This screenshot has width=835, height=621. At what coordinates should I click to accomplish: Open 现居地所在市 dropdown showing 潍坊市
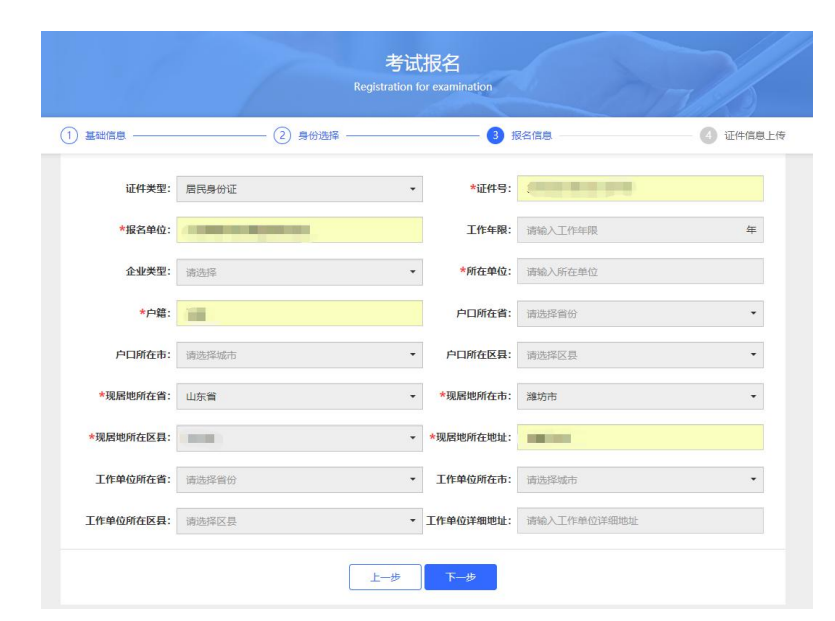click(640, 397)
